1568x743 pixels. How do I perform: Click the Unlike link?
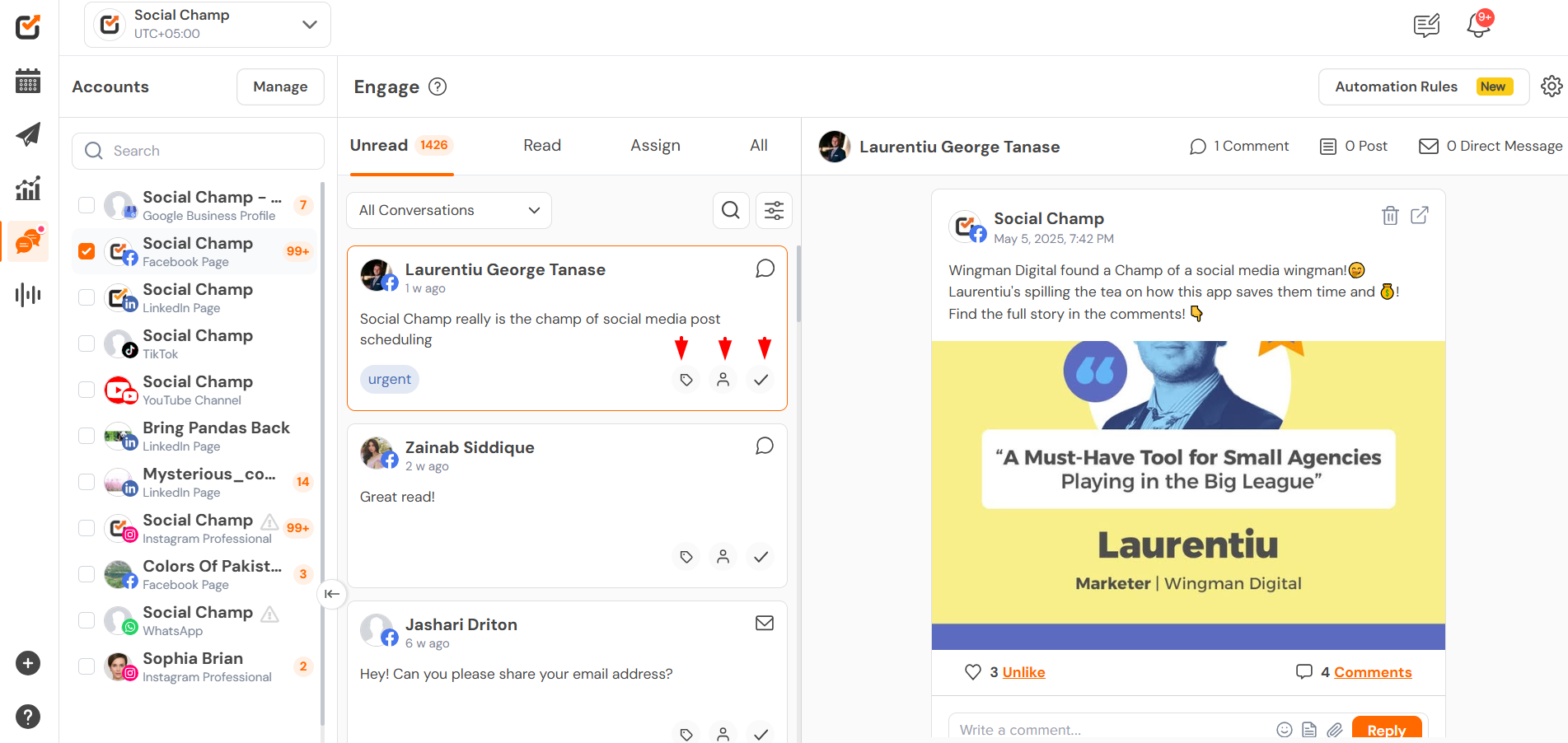1023,672
